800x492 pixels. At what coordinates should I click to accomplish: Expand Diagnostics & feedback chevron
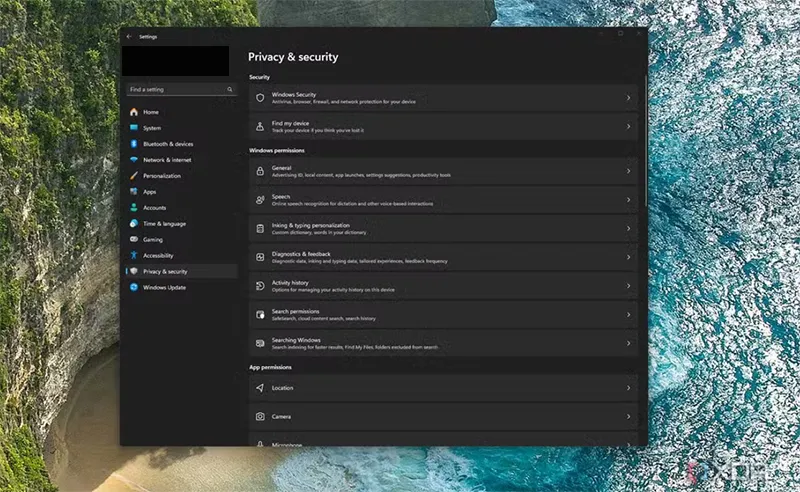click(x=628, y=258)
